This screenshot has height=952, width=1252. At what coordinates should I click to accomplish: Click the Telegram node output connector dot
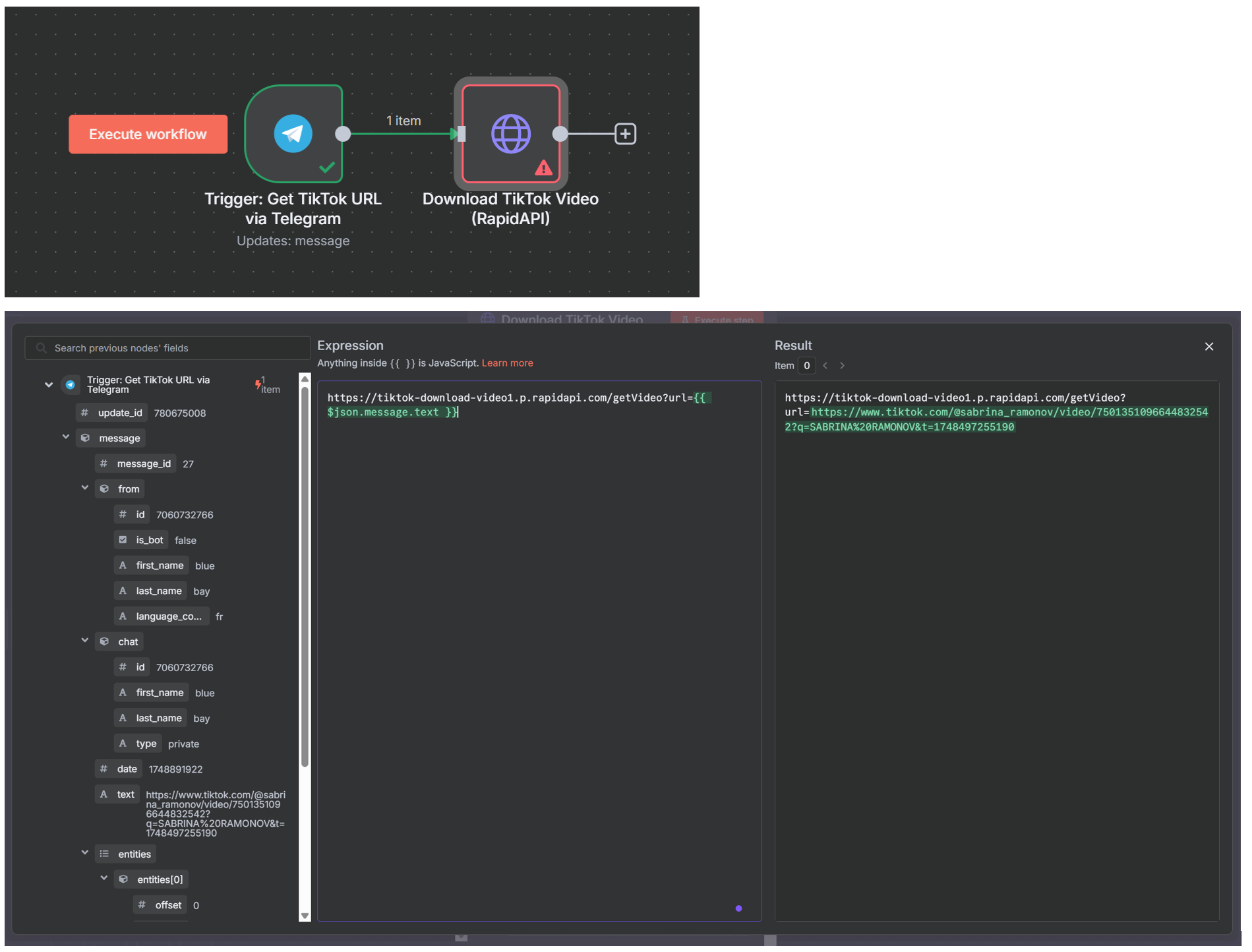343,134
